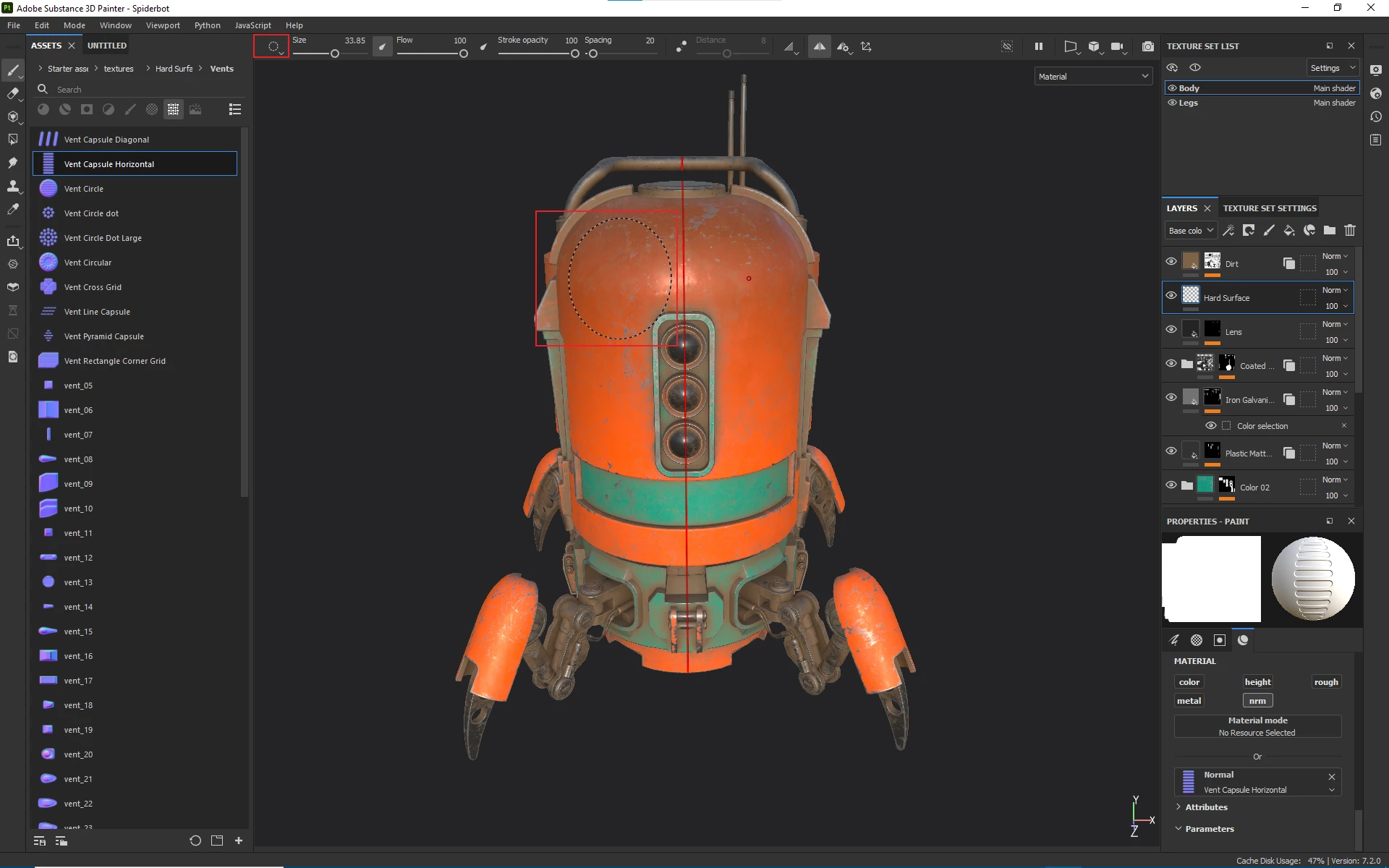Image resolution: width=1389 pixels, height=868 pixels.
Task: Toggle visibility of the Lens layer
Action: (1171, 330)
